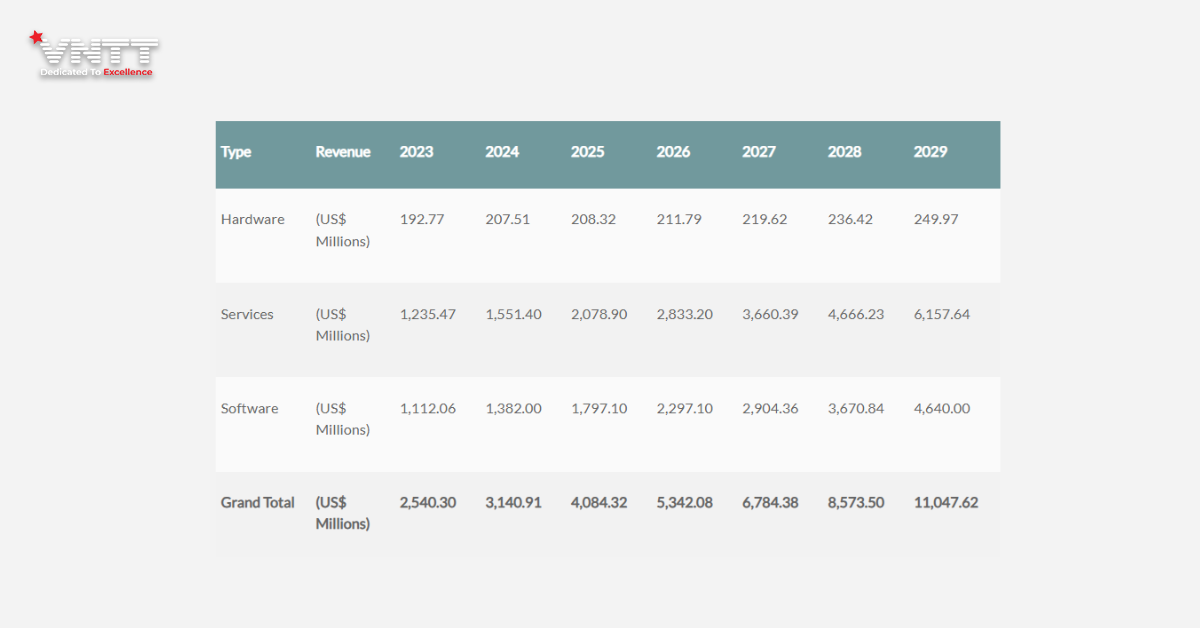Screen dimensions: 1200x628
Task: Click Software 2024 value 1,382.00
Action: [513, 408]
